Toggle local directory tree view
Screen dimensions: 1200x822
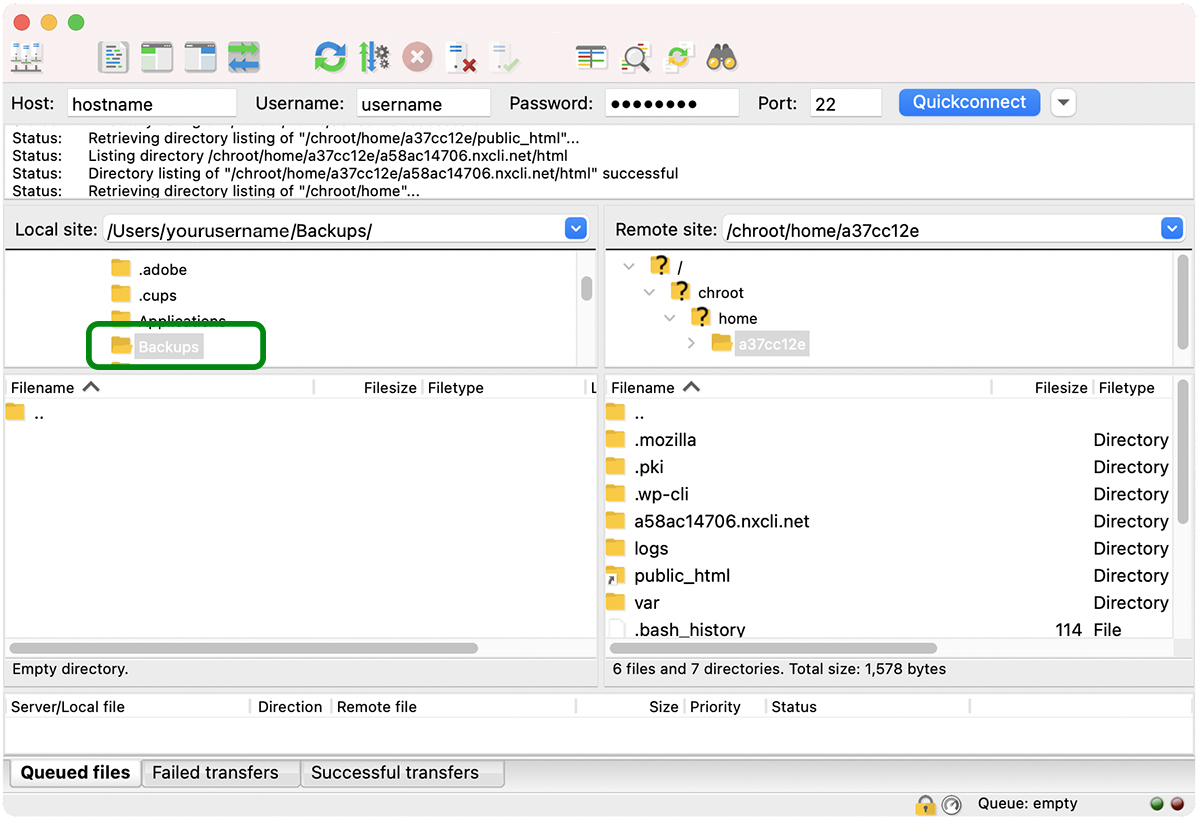[x=157, y=57]
